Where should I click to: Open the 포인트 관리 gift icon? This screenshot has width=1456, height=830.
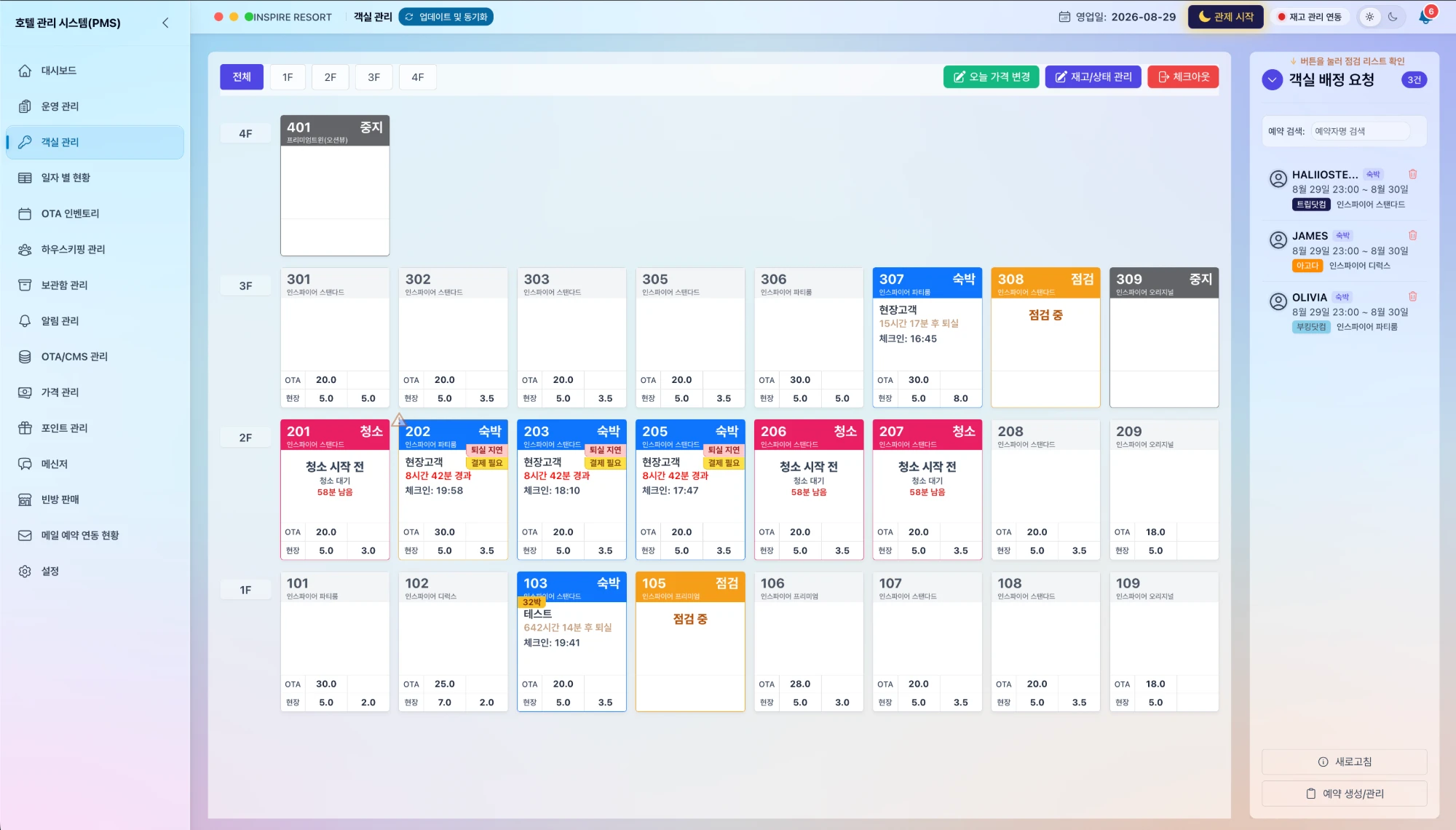point(25,427)
